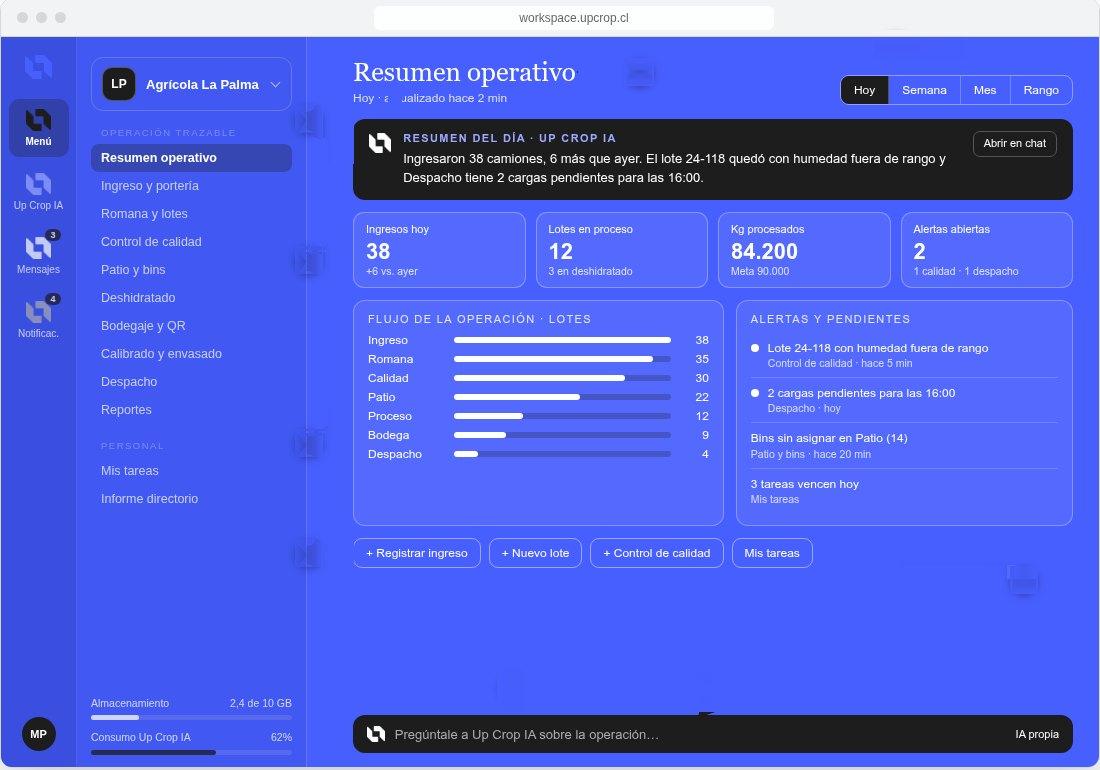This screenshot has height=770, width=1100.
Task: Click the Mis tareas quick-action button
Action: coord(772,553)
